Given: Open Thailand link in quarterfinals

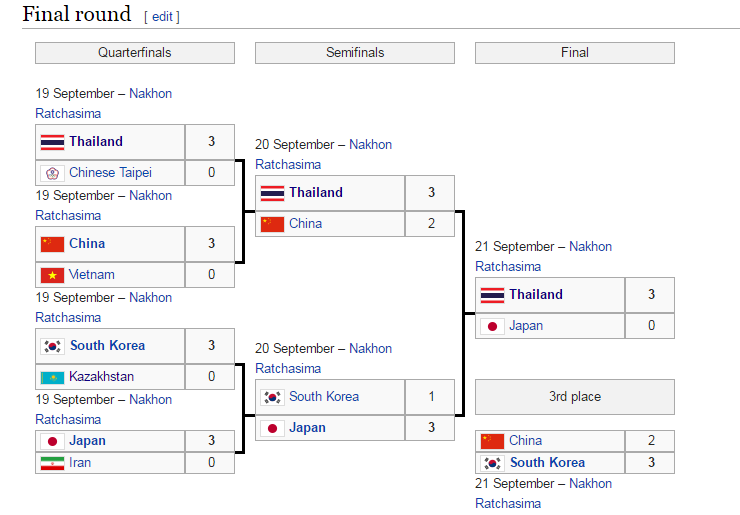Looking at the screenshot, I should tap(96, 141).
